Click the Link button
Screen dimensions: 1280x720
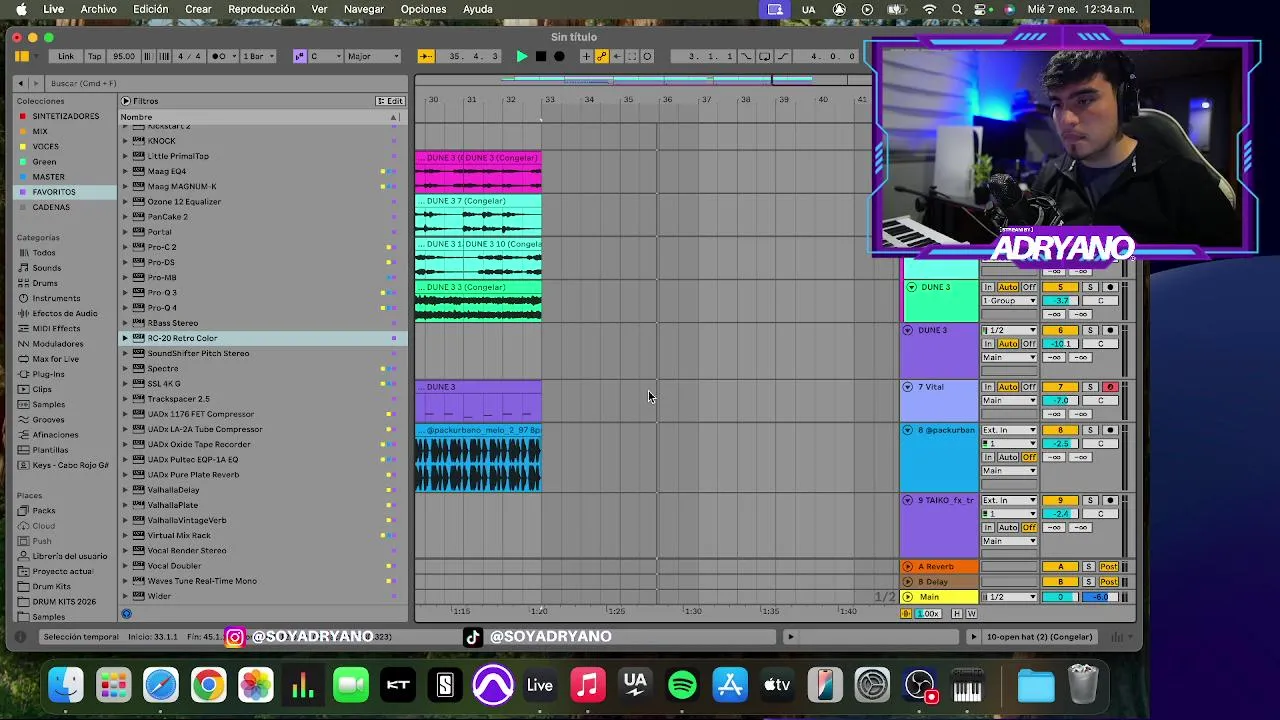66,56
